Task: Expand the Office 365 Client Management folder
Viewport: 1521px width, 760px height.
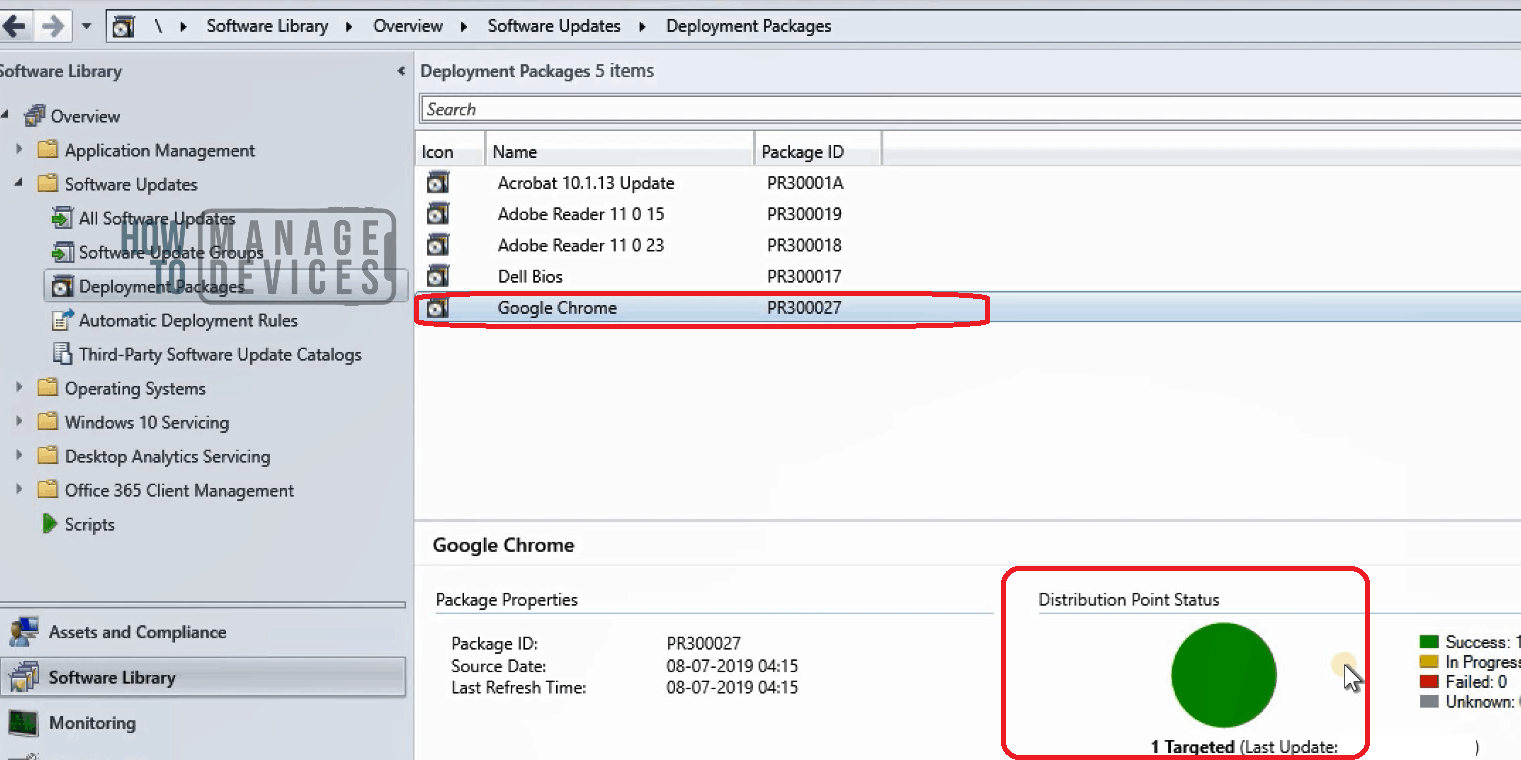Action: pyautogui.click(x=19, y=490)
